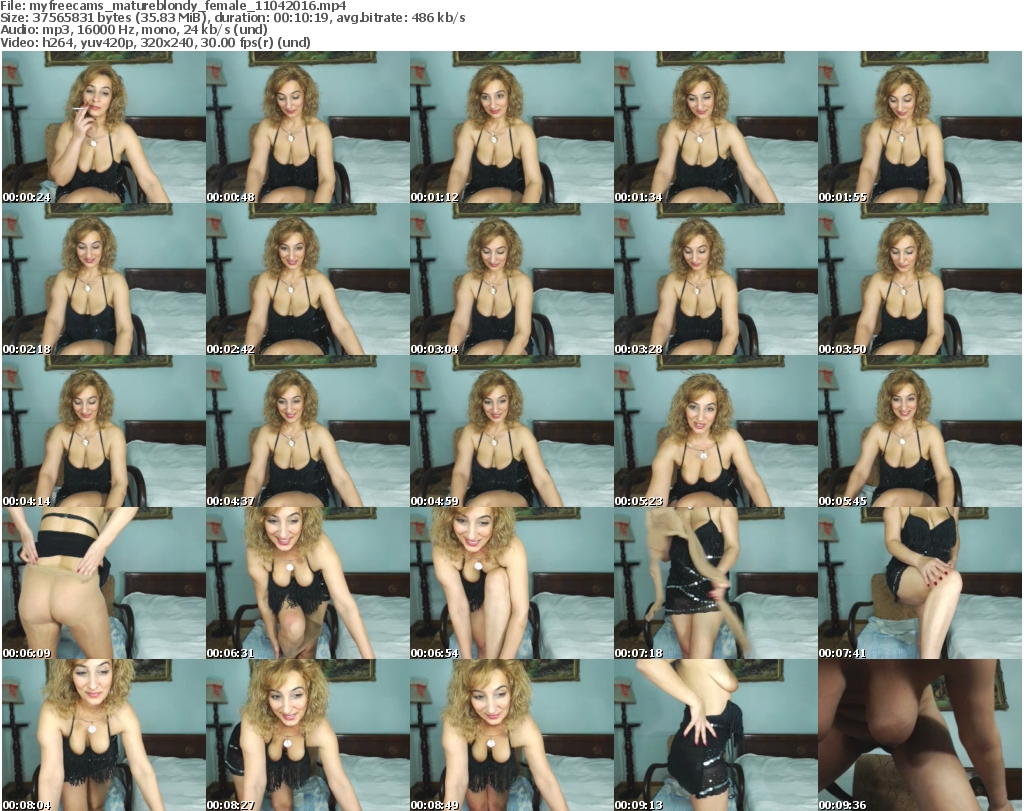Open the thumbnail labeled 00:03:28
The image size is (1024, 811).
(715, 279)
